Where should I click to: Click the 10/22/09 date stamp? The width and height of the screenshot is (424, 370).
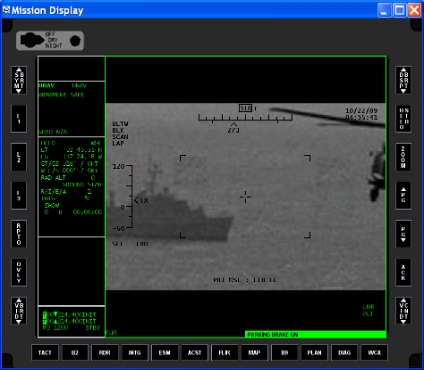pos(362,111)
